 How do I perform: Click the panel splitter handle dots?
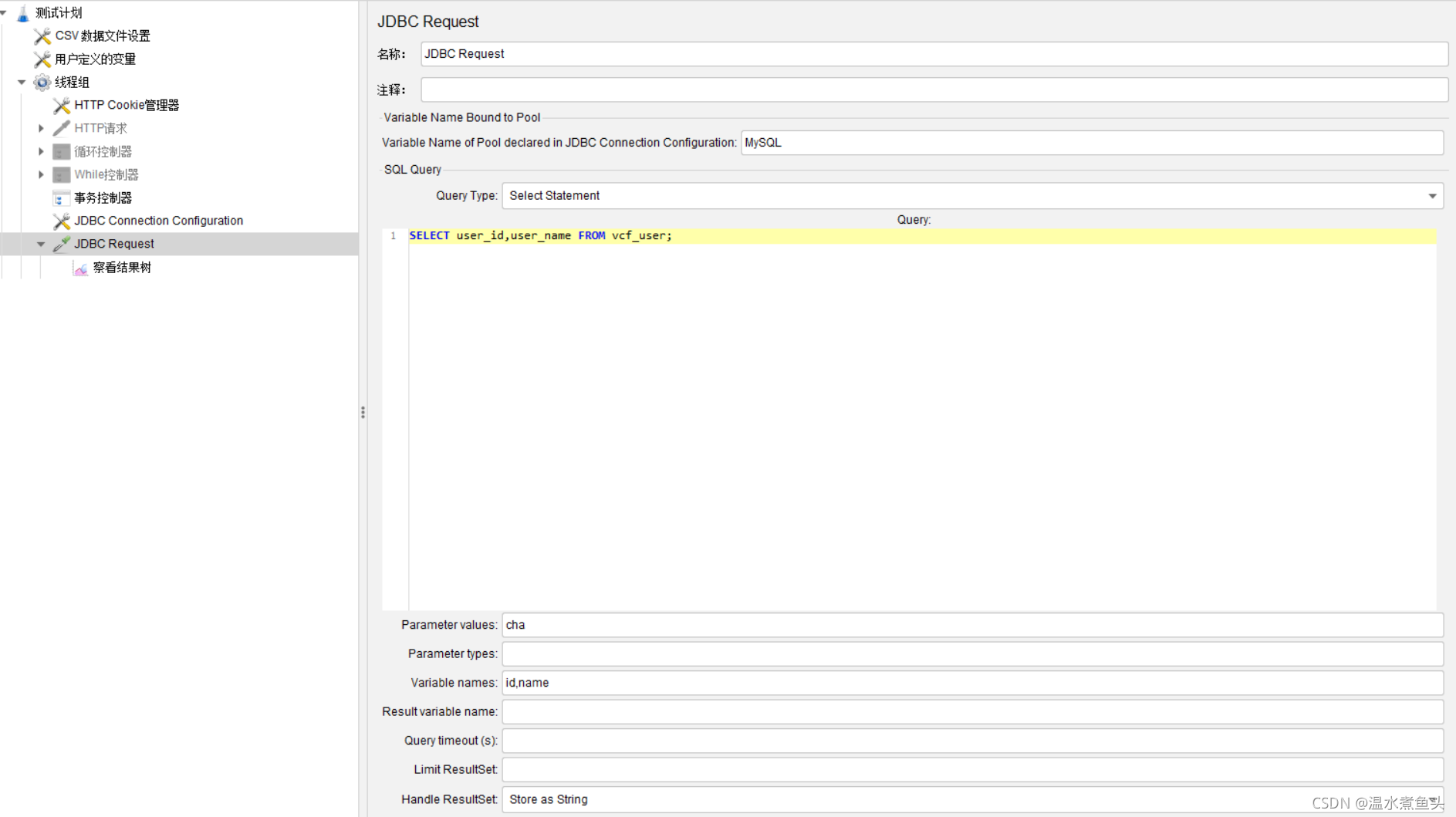tap(363, 413)
